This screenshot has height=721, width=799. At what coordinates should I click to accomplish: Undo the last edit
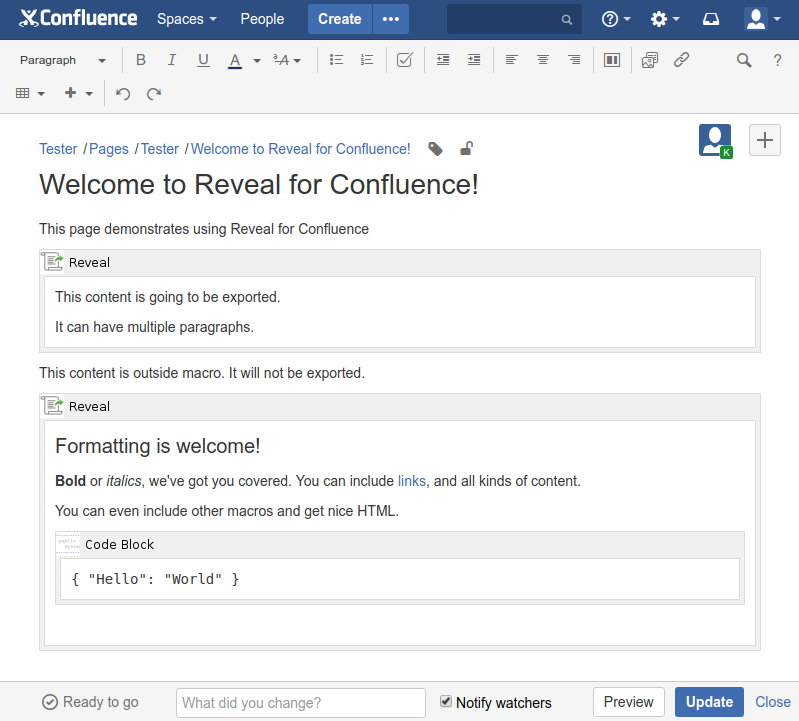pyautogui.click(x=123, y=94)
